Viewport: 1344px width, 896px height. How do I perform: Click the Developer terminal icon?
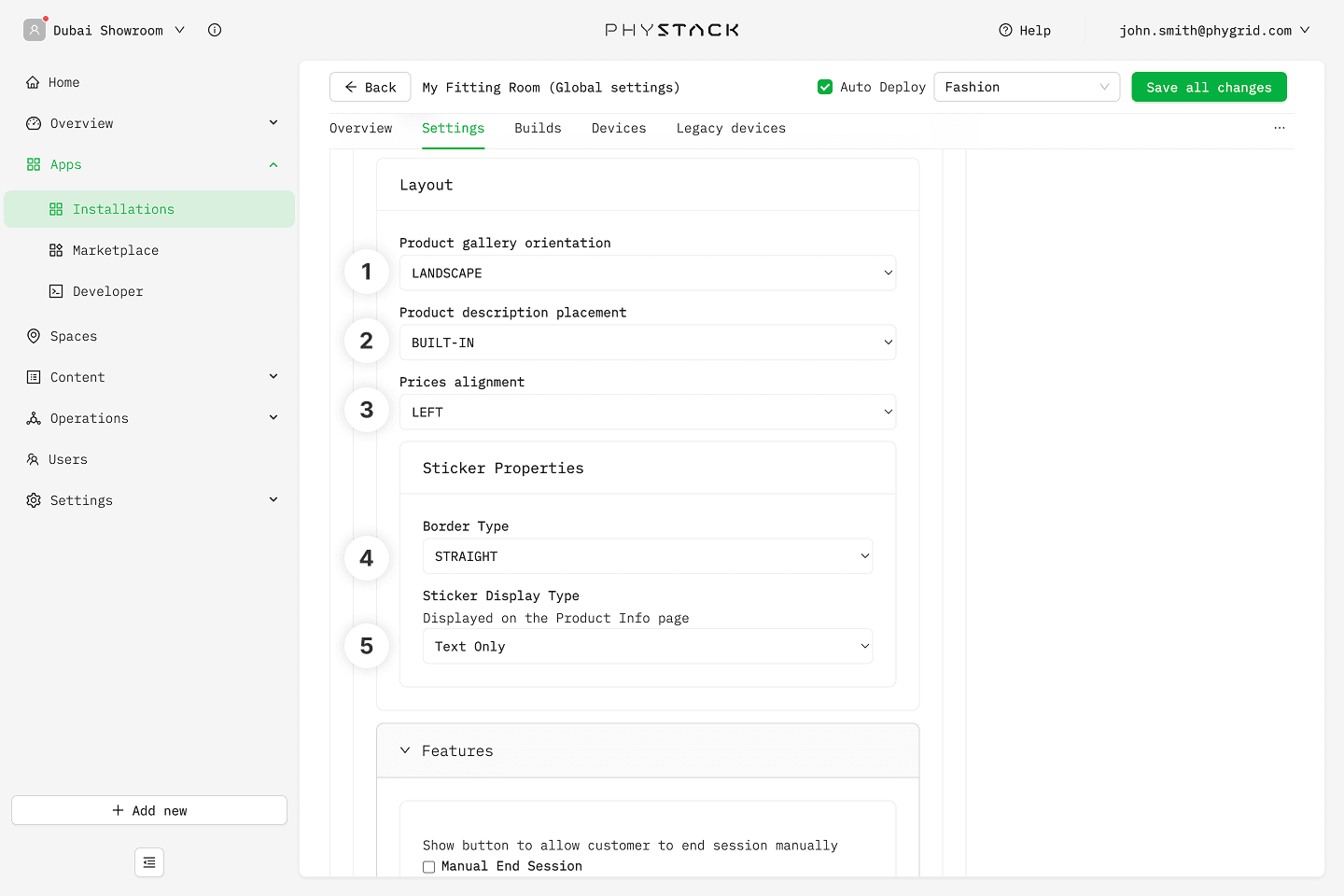(x=56, y=291)
